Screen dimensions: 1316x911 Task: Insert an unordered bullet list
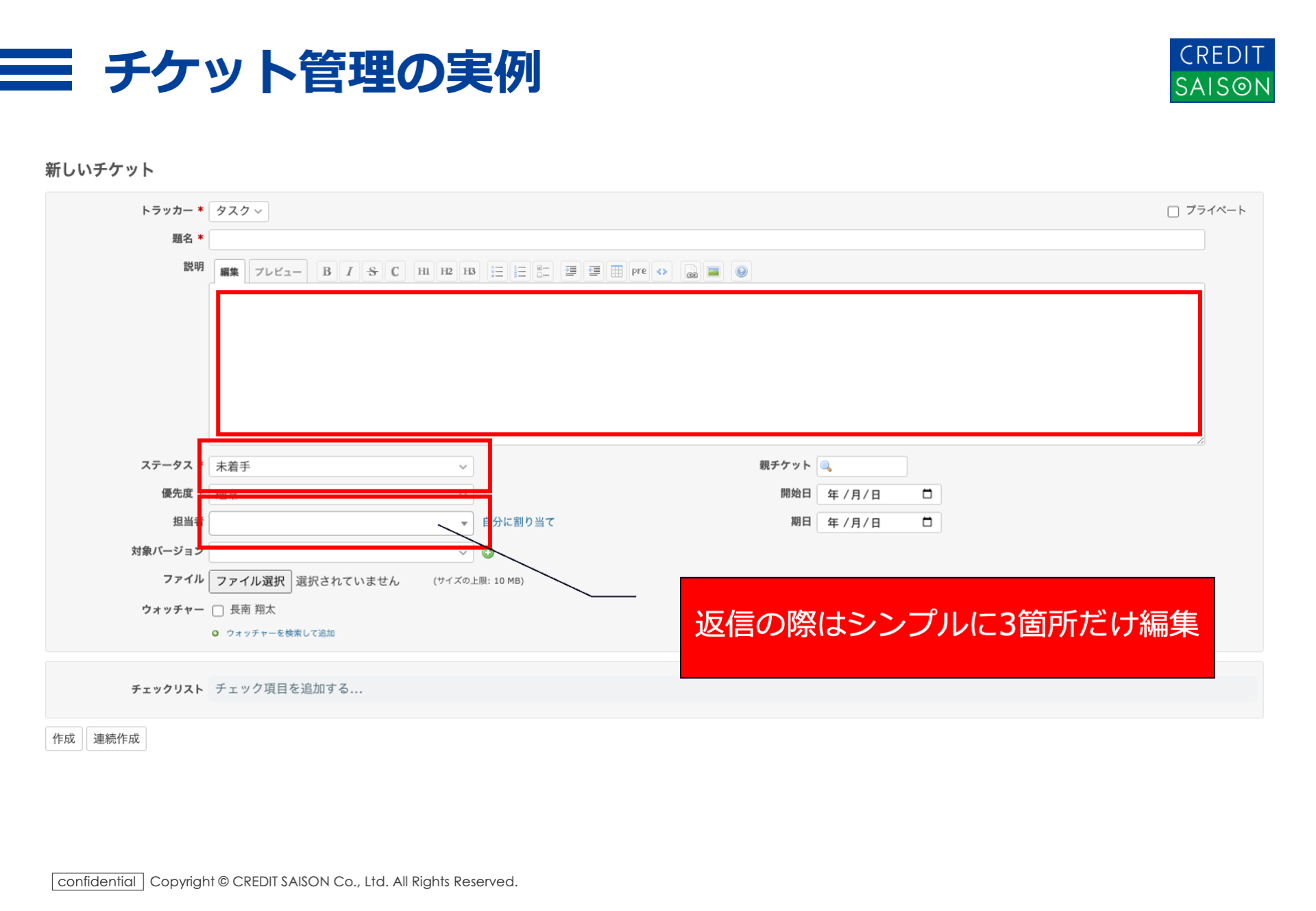[x=497, y=271]
